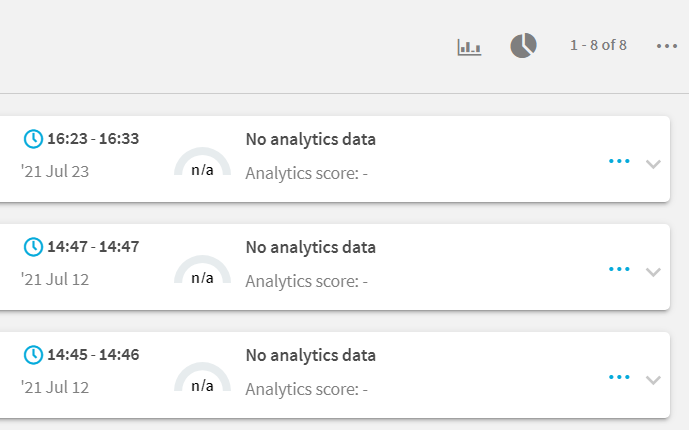Image resolution: width=689 pixels, height=430 pixels.
Task: Click the n/a score gauge for 14:45 entry
Action: tap(202, 378)
